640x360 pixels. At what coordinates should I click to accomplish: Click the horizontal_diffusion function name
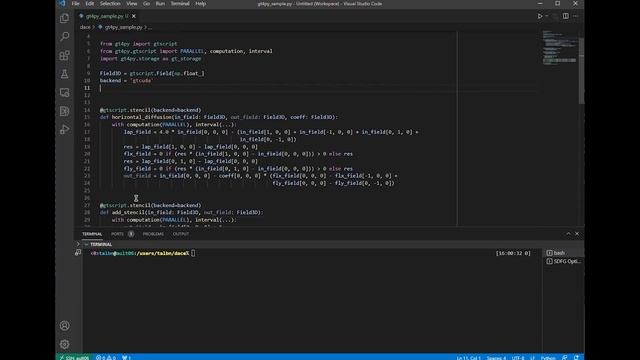141,117
